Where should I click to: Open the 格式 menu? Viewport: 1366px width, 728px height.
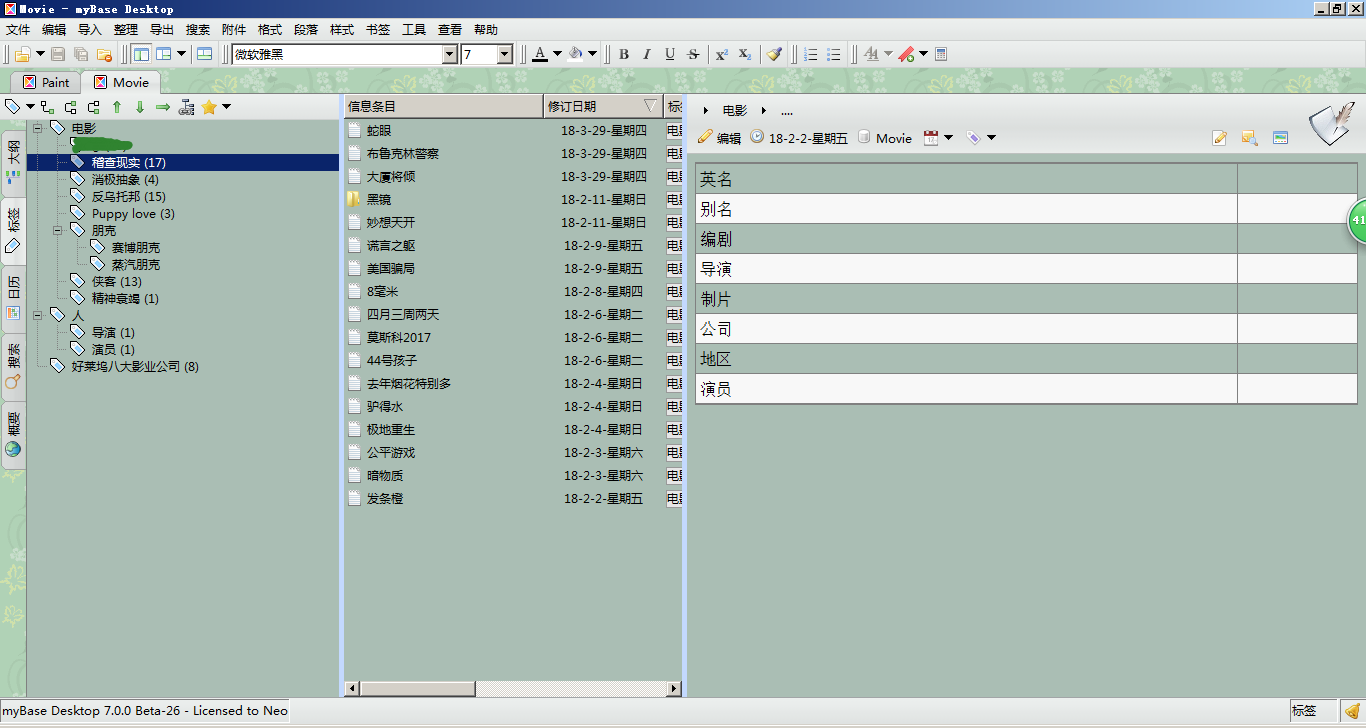pos(270,30)
